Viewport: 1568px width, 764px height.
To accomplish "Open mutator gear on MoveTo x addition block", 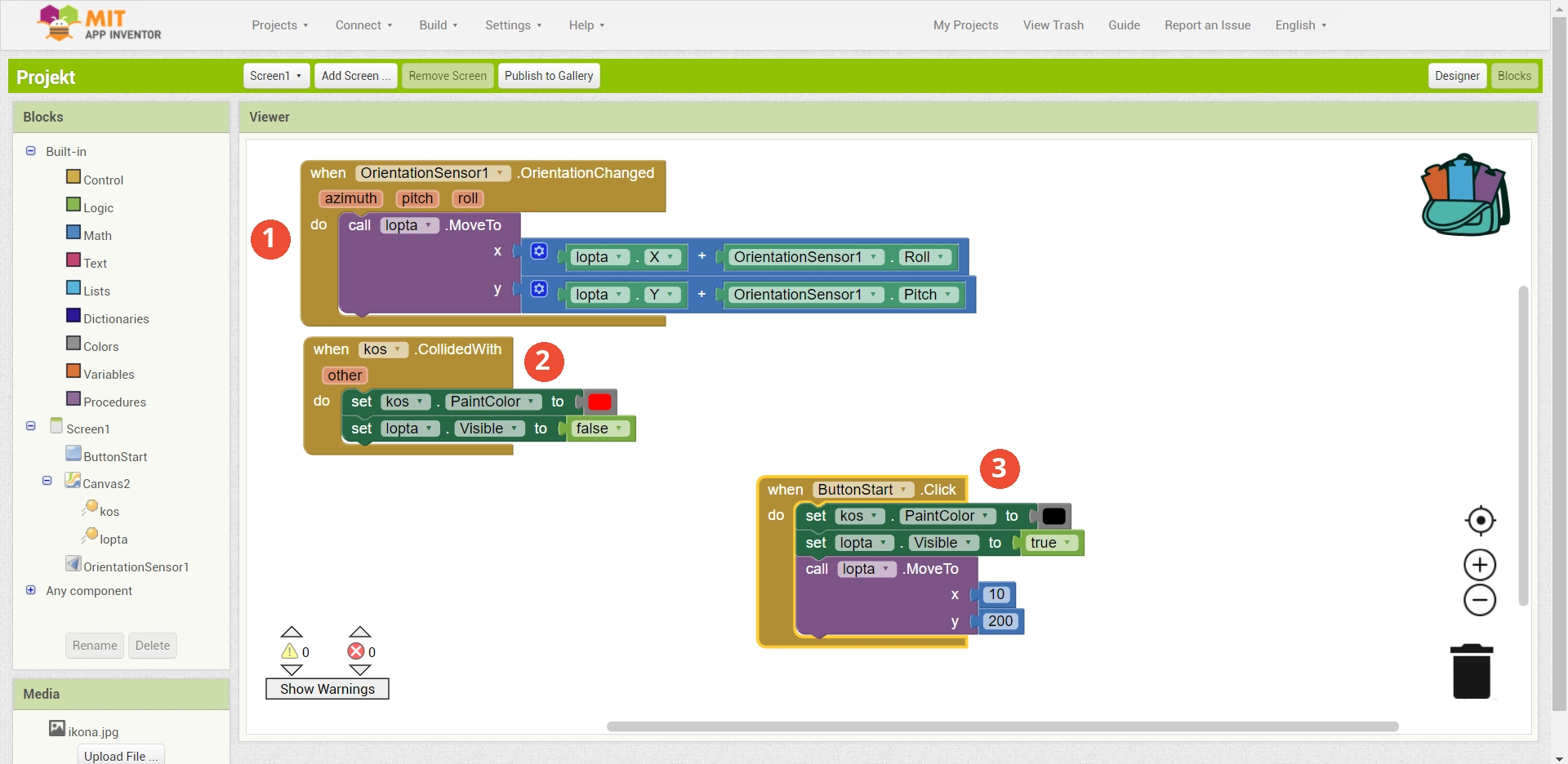I will (x=539, y=251).
